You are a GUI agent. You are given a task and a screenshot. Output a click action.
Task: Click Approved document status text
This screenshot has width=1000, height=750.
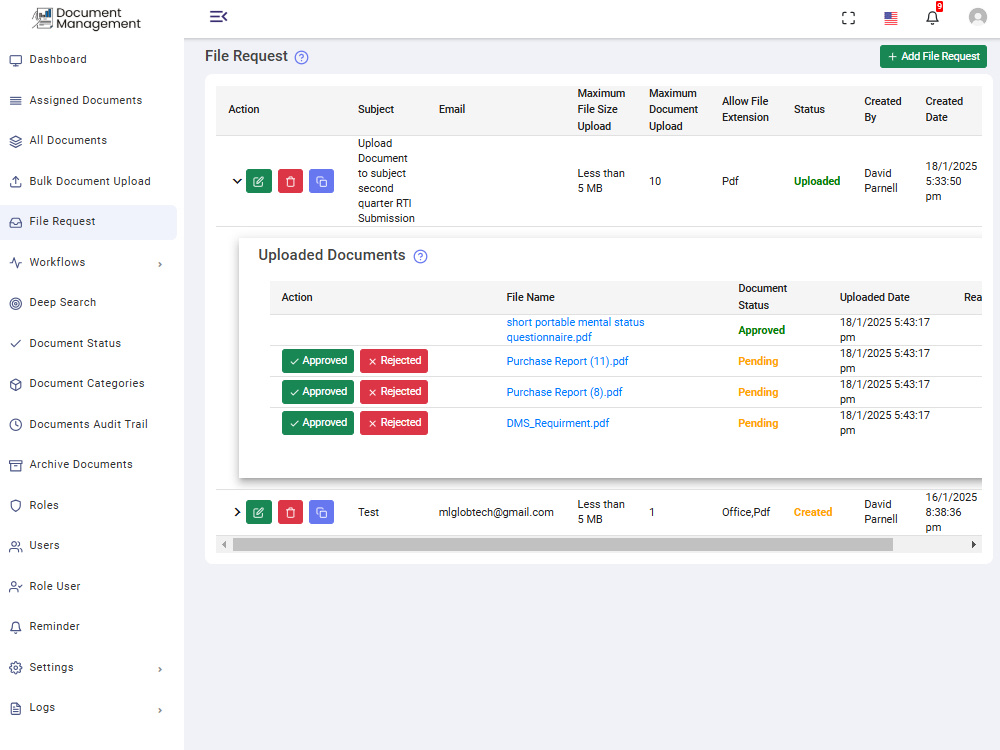point(761,330)
